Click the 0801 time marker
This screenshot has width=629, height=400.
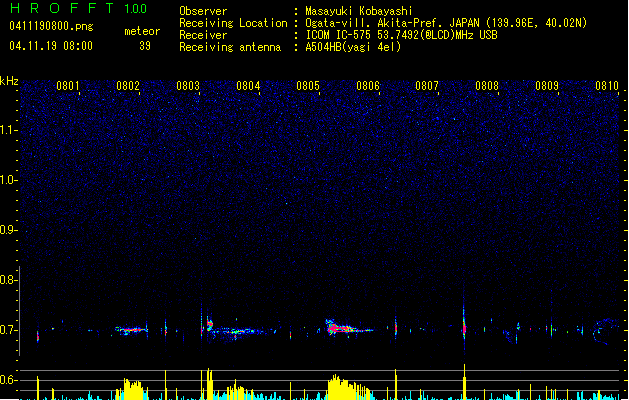[68, 86]
